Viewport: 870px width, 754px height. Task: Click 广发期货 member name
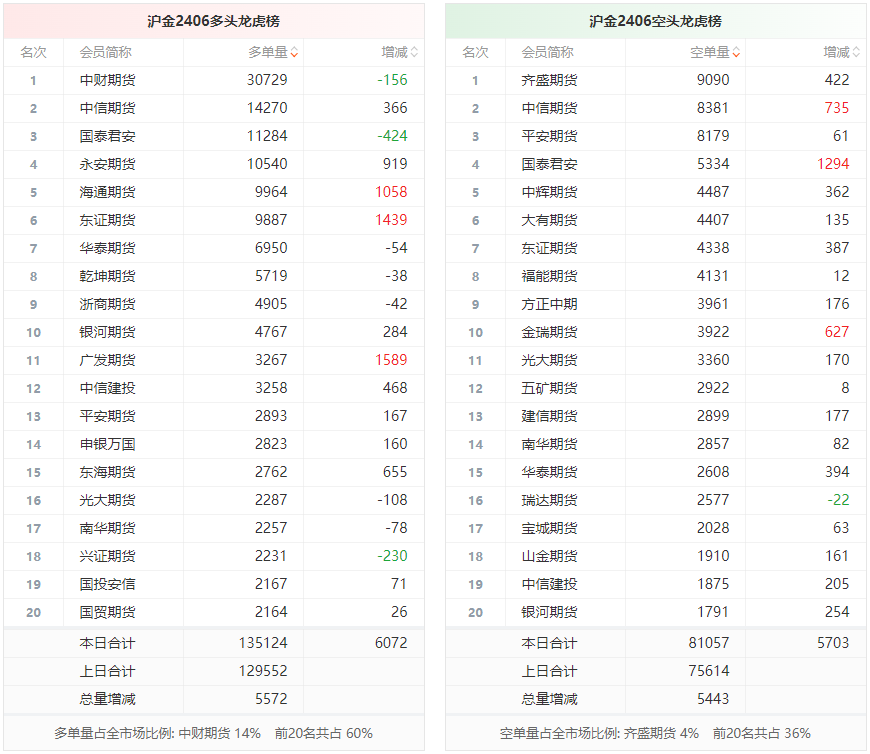tap(107, 360)
